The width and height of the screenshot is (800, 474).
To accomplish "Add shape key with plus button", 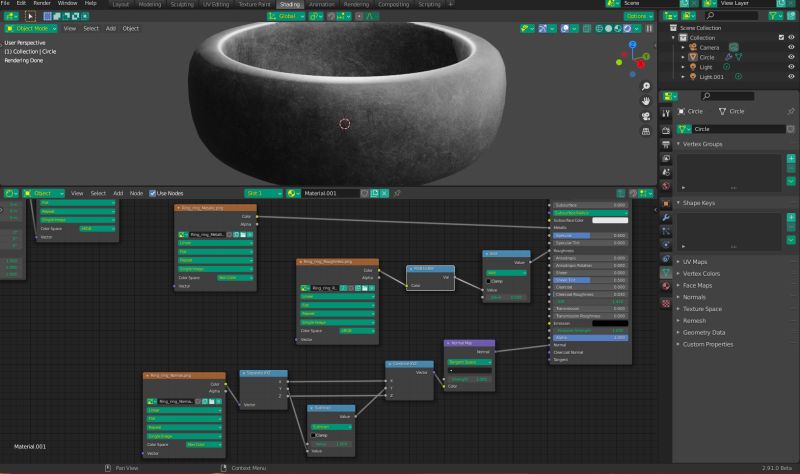I will 791,217.
